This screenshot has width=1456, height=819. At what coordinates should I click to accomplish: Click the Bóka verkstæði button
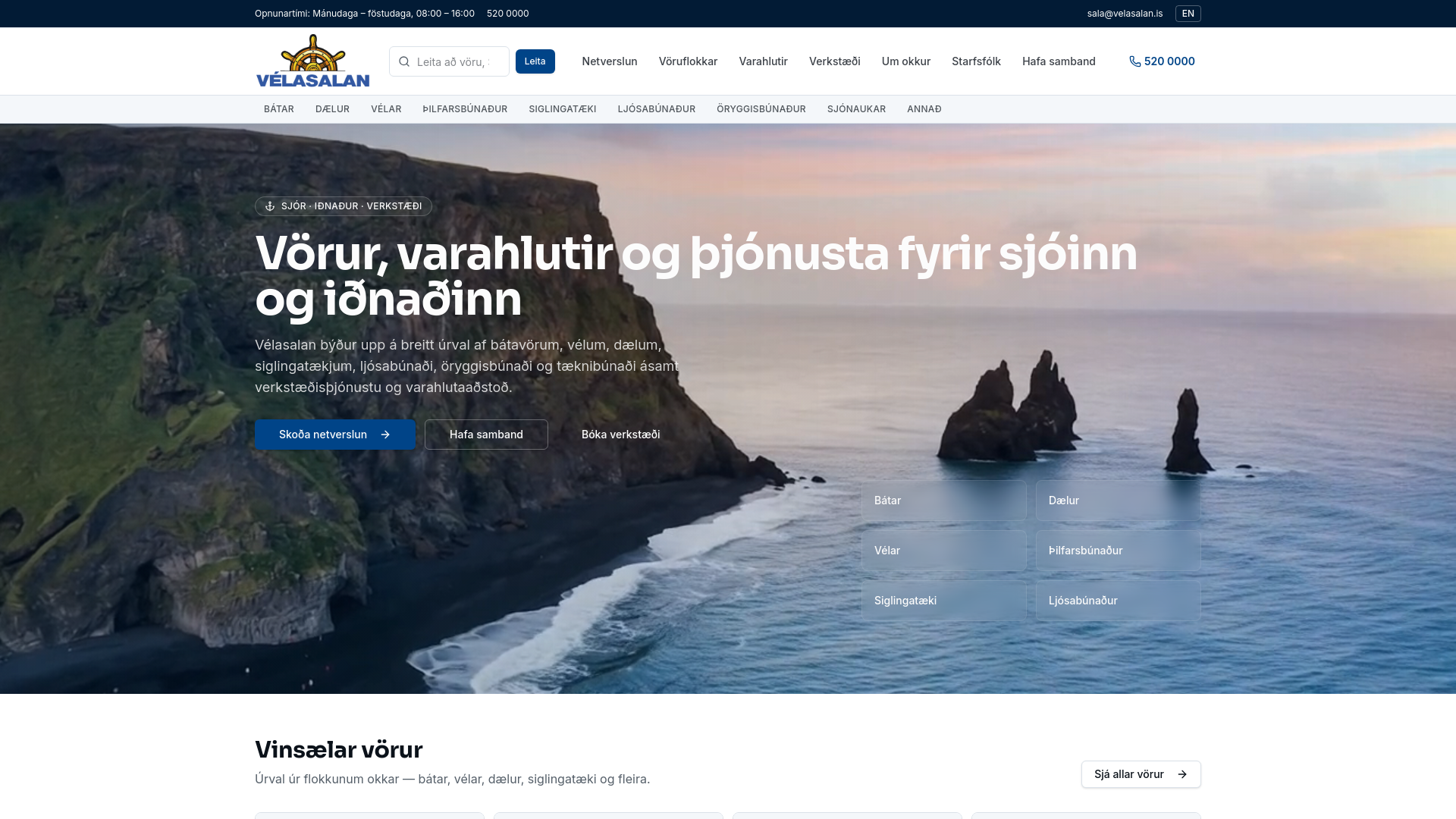click(x=620, y=435)
